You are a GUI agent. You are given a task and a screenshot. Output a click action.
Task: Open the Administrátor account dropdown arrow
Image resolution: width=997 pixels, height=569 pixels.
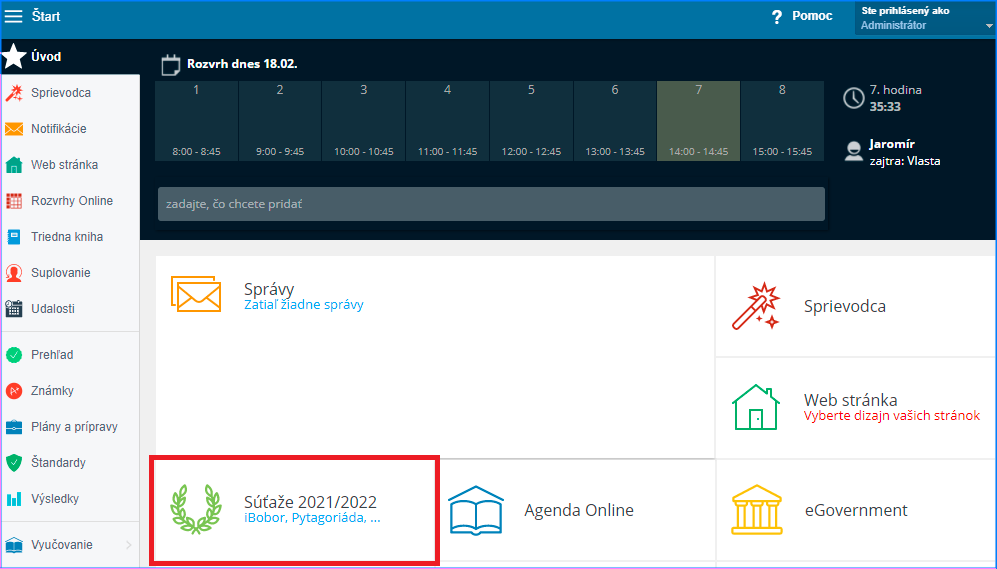(989, 26)
